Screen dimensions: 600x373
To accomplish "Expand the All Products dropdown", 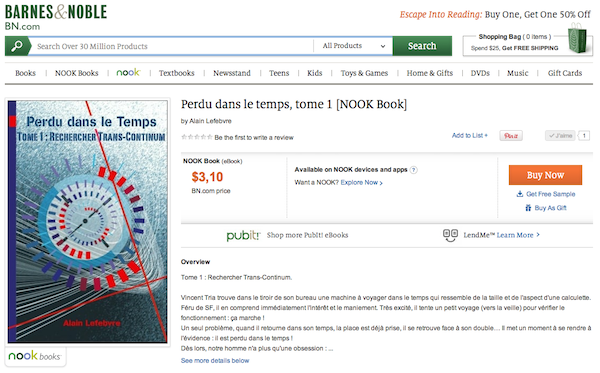I will 353,46.
